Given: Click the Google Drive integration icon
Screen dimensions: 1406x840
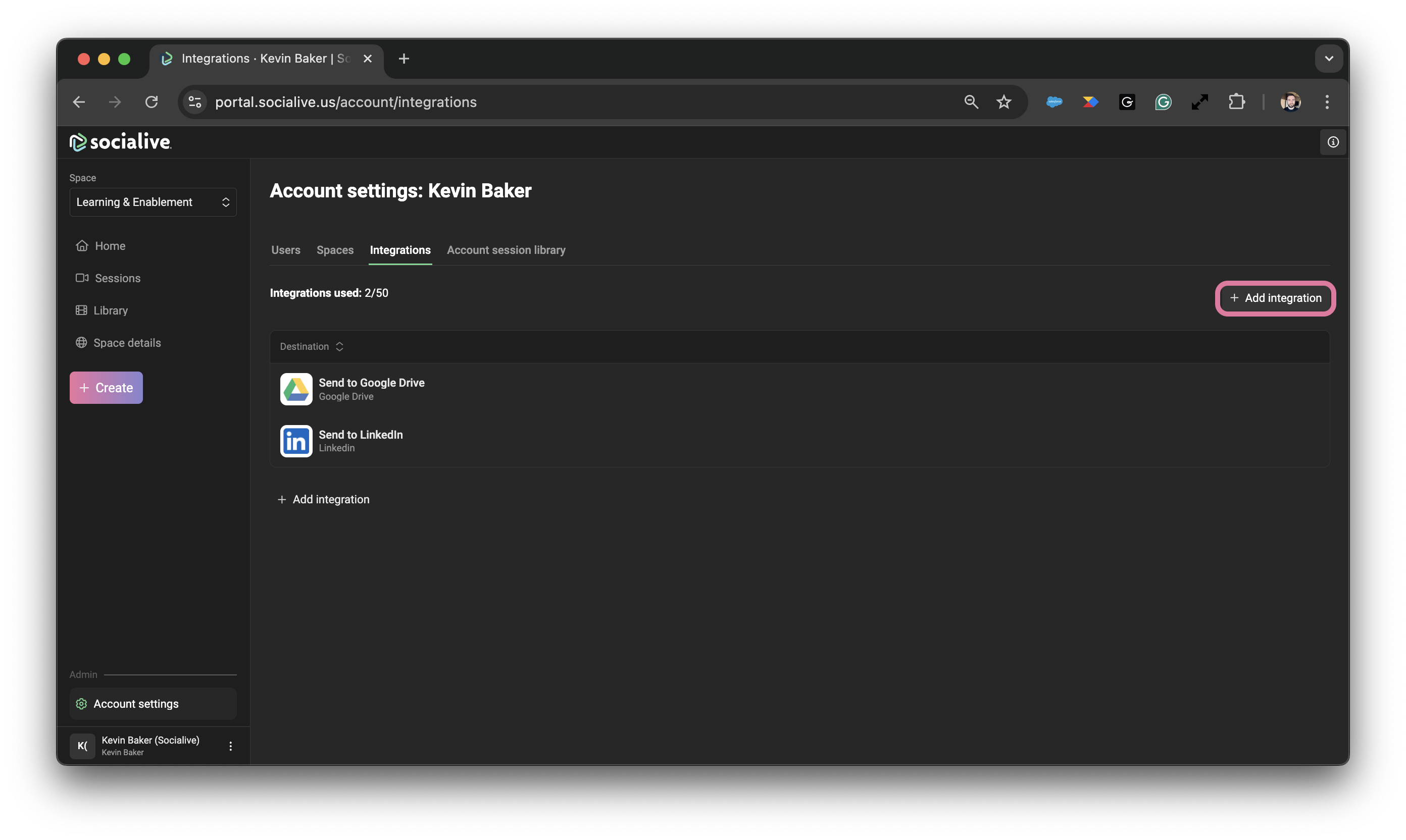Looking at the screenshot, I should (x=296, y=389).
